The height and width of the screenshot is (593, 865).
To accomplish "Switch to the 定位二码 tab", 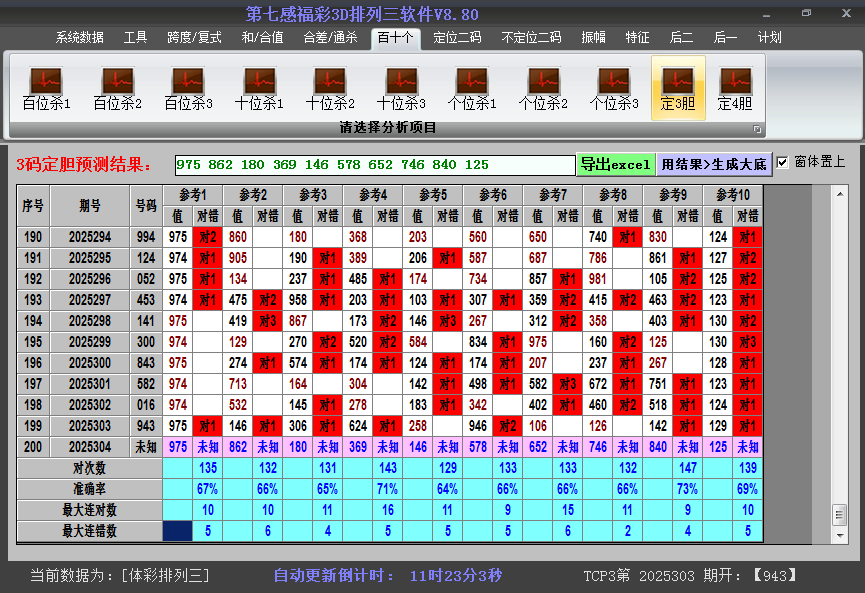I will [x=457, y=38].
